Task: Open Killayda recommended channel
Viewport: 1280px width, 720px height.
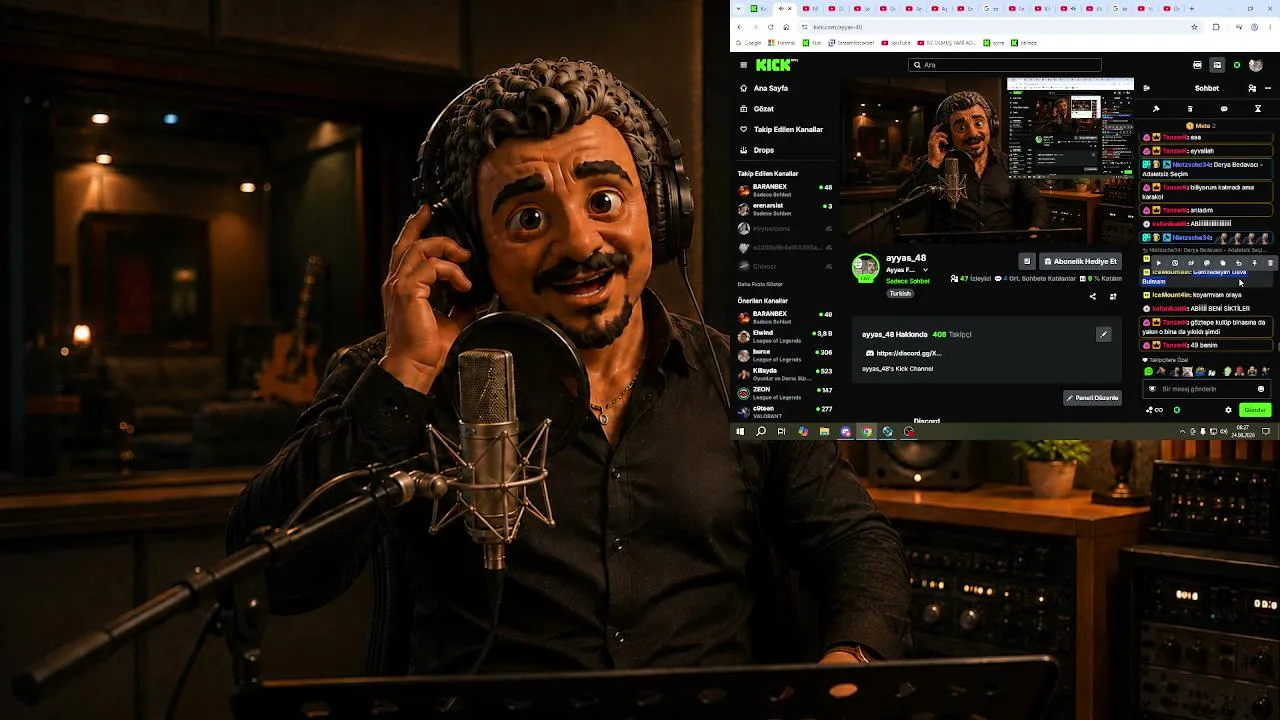Action: 785,373
